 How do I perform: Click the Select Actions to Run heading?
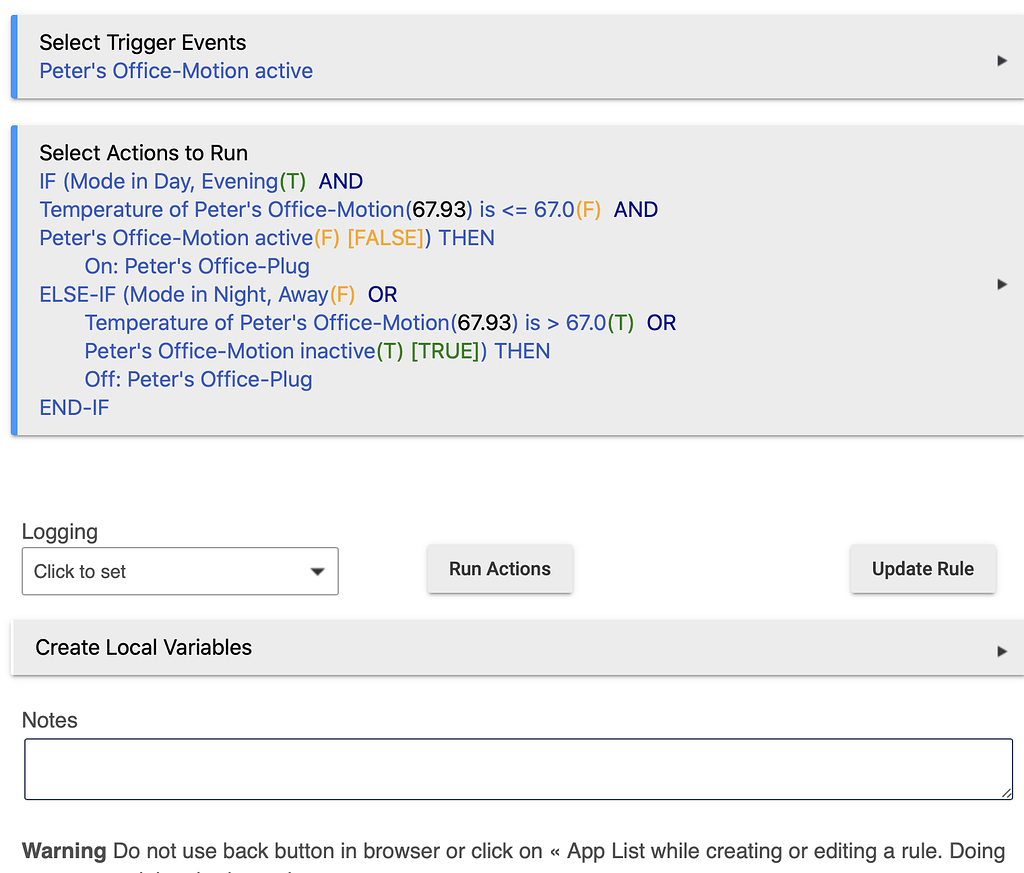[x=144, y=153]
